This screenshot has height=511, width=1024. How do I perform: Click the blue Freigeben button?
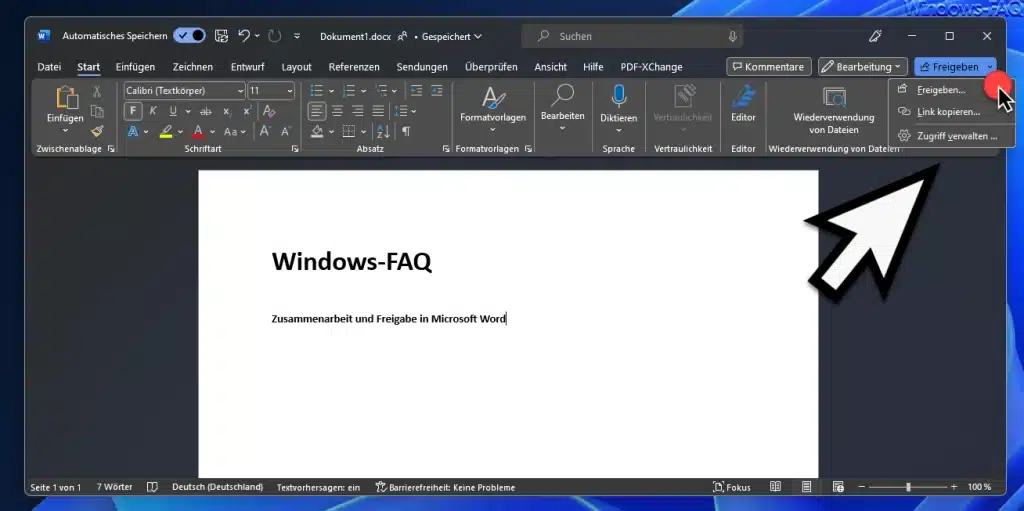pos(949,67)
